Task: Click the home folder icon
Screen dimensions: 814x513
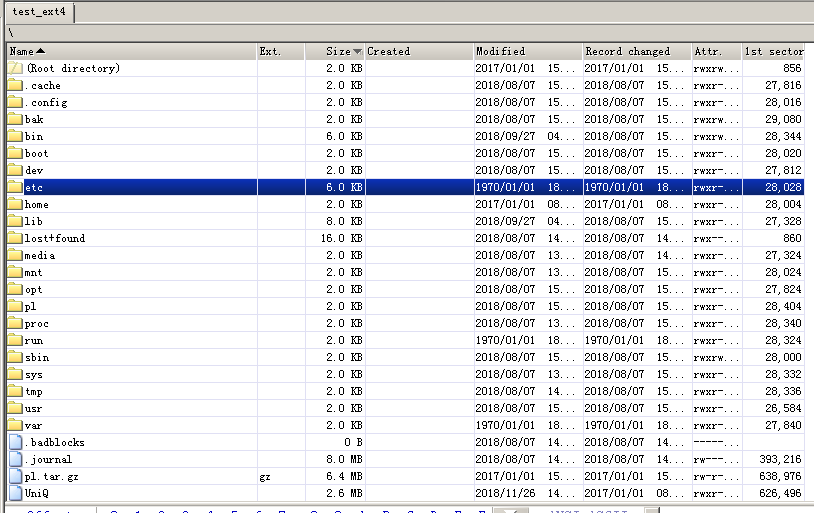Action: pyautogui.click(x=15, y=204)
